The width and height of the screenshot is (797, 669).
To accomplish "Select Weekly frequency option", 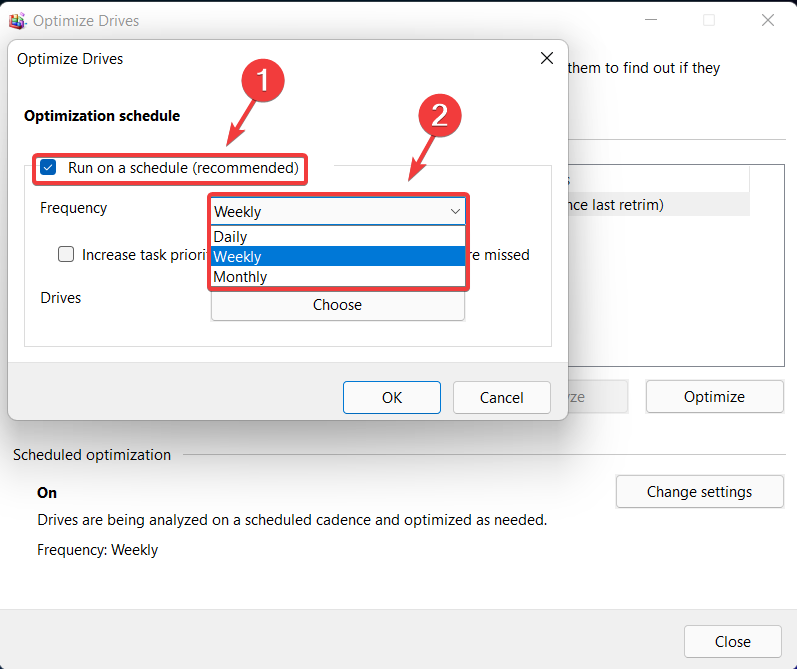I will pyautogui.click(x=338, y=256).
